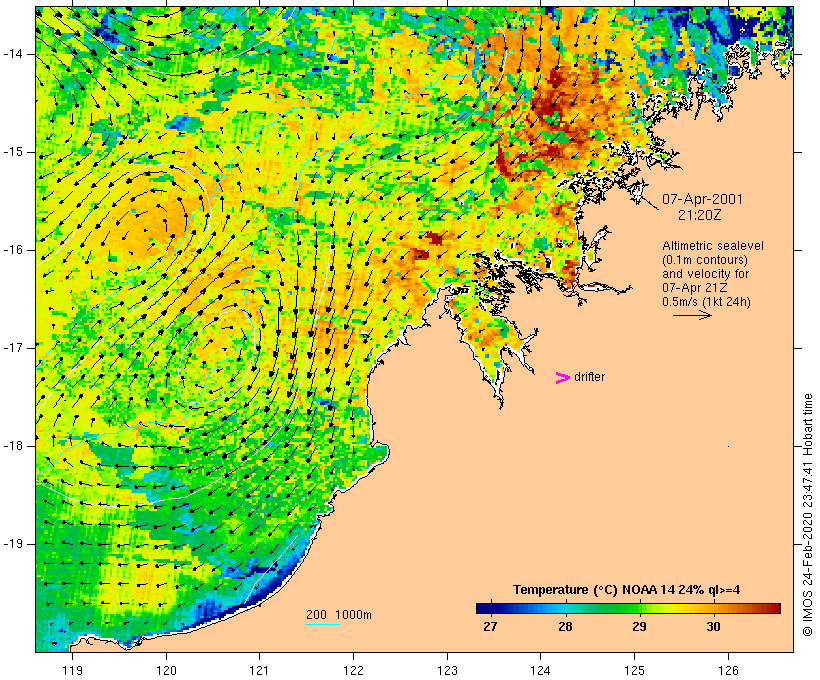Click longitude axis label '125'
820x680 pixels.
(635, 670)
